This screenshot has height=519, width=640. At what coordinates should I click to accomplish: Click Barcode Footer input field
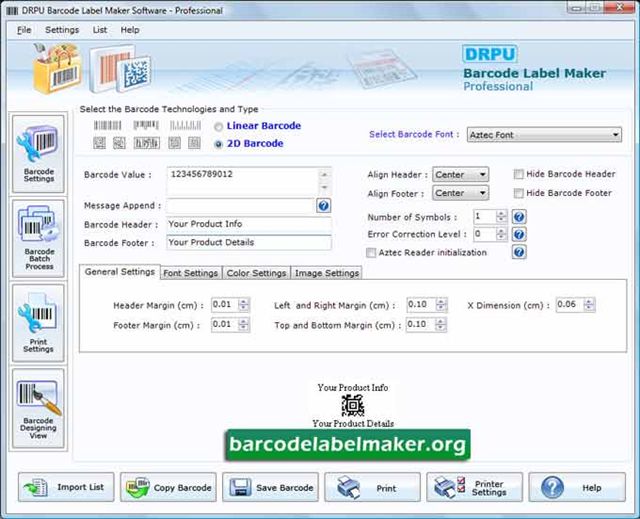click(249, 242)
